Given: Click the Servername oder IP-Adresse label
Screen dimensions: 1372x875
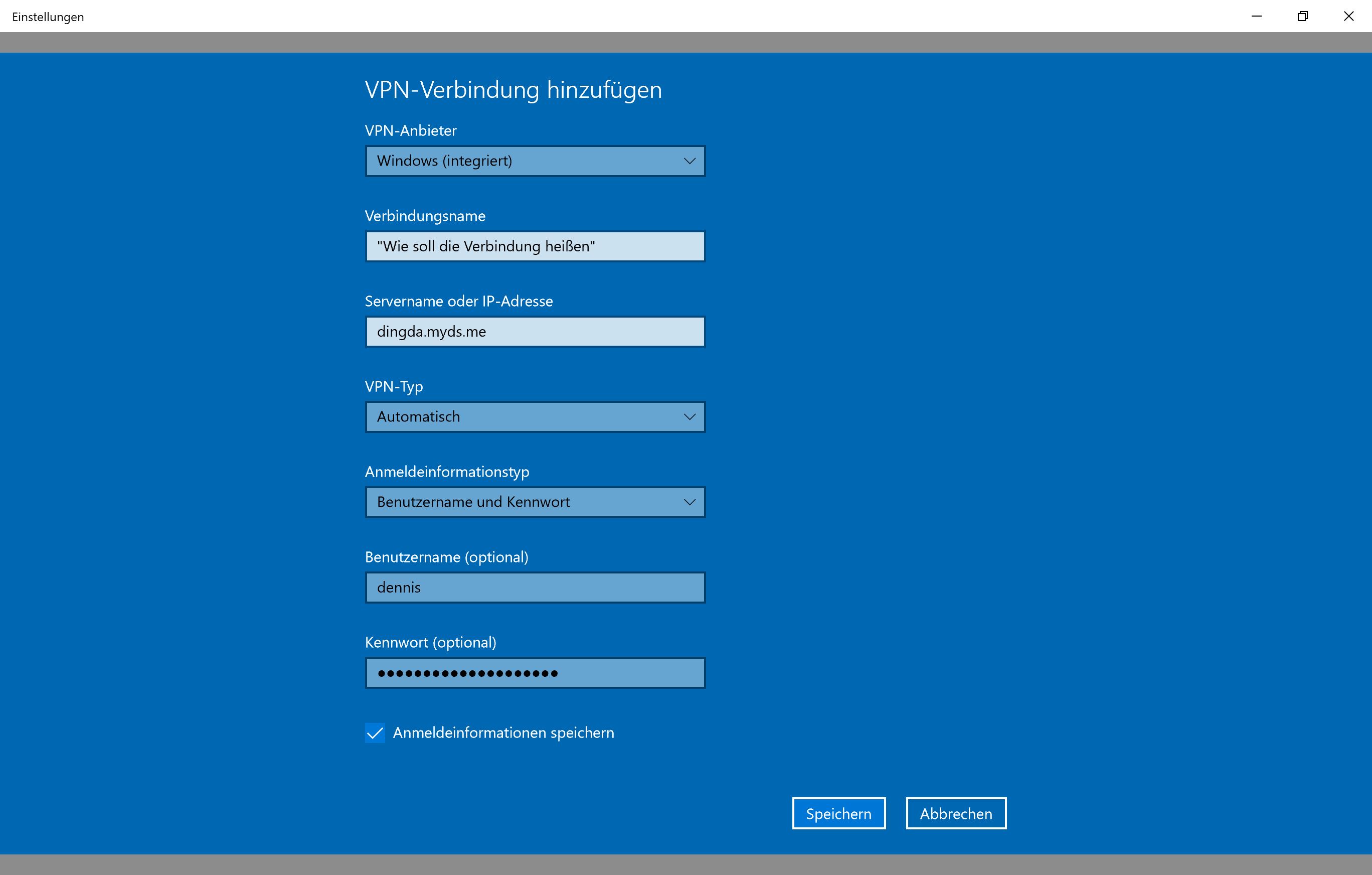Looking at the screenshot, I should pos(459,301).
